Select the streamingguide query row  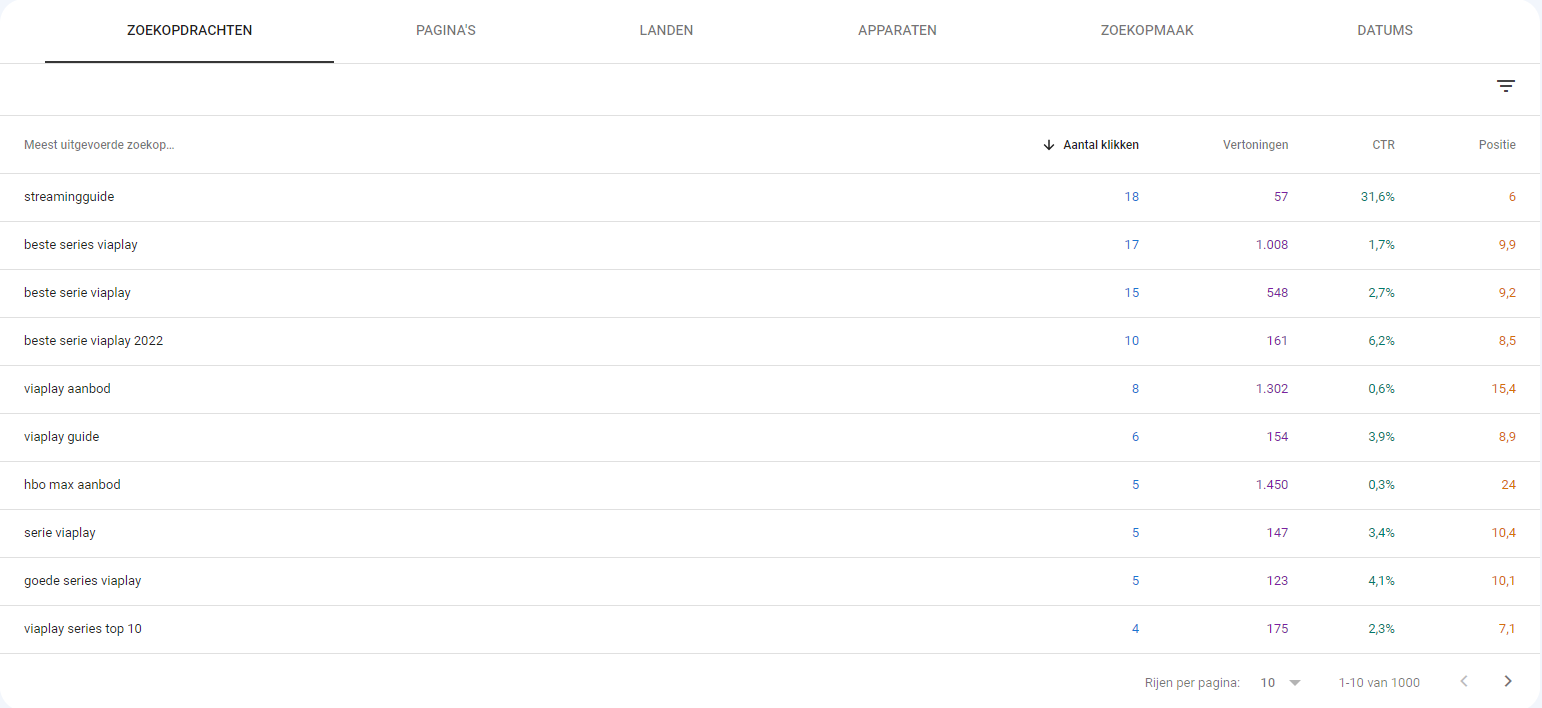[x=771, y=197]
